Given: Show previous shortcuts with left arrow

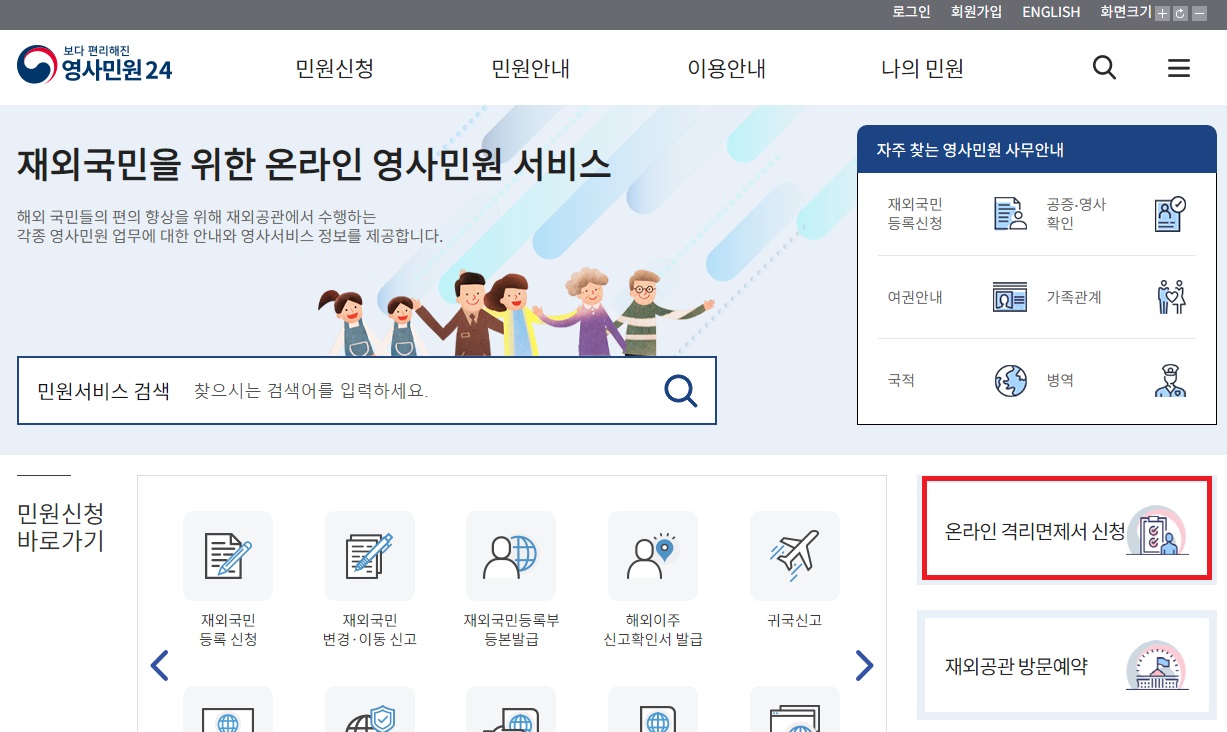Looking at the screenshot, I should 159,665.
